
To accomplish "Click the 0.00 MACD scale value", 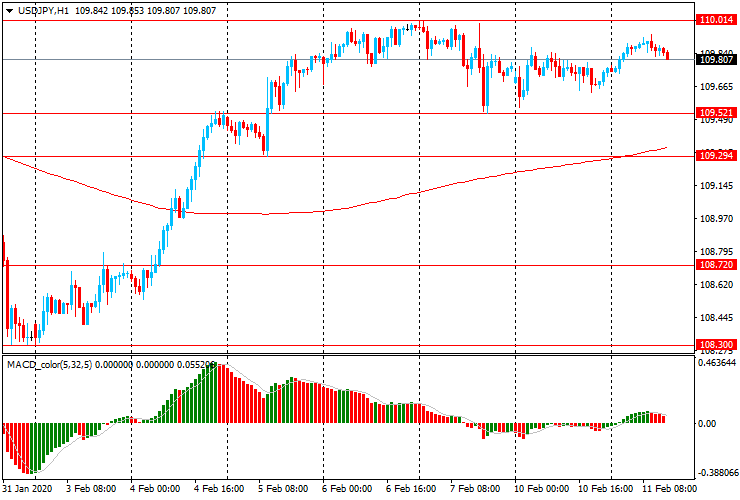I will pos(706,424).
